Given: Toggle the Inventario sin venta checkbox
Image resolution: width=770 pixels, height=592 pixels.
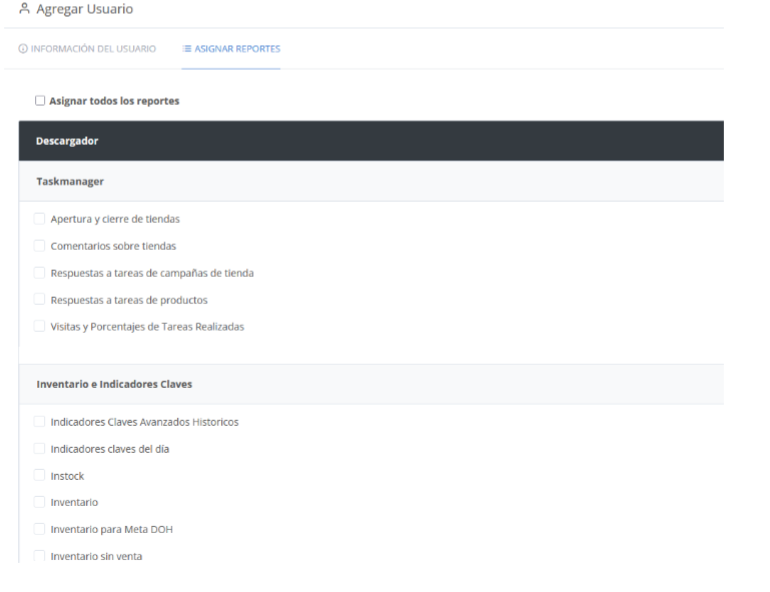Looking at the screenshot, I should [39, 556].
